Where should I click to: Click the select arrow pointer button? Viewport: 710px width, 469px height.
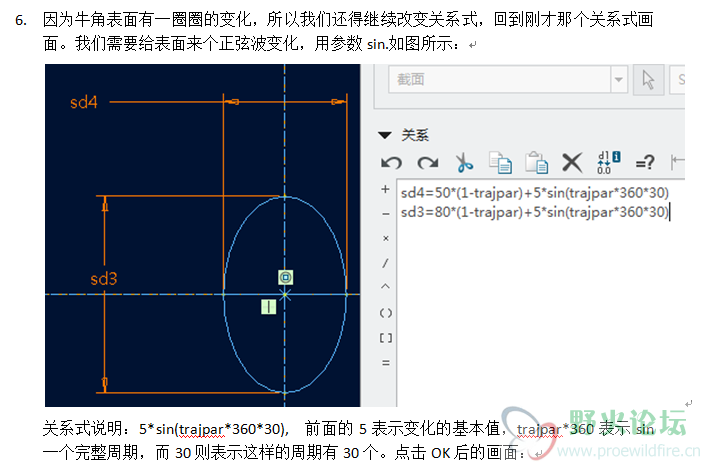[648, 80]
